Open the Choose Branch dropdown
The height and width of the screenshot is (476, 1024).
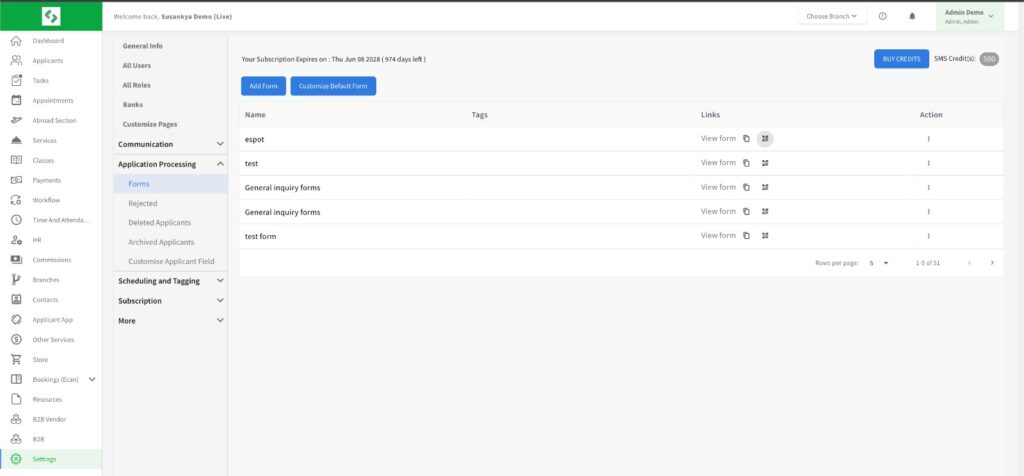832,16
